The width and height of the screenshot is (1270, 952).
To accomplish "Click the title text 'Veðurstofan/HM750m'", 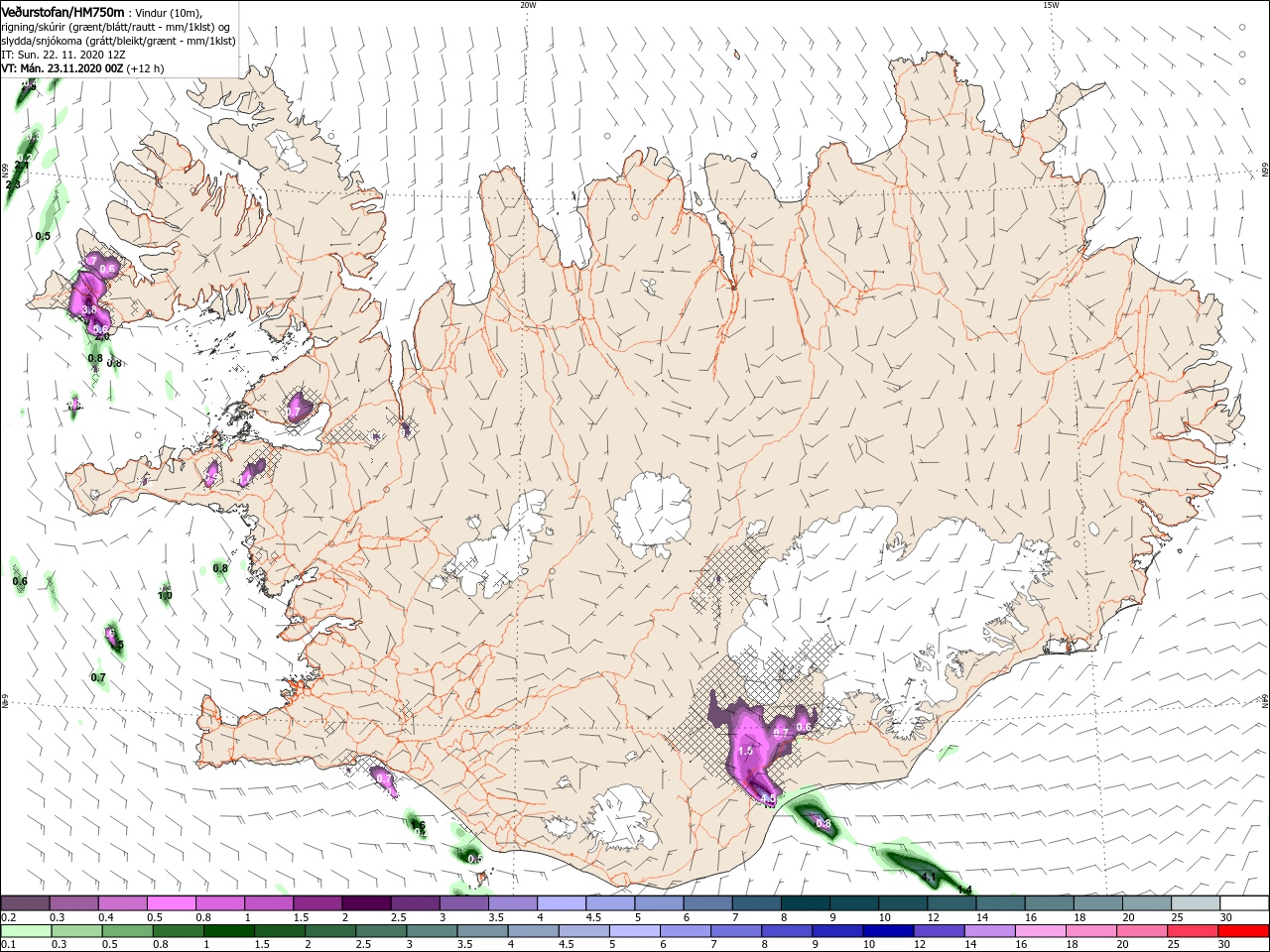I will tap(63, 12).
